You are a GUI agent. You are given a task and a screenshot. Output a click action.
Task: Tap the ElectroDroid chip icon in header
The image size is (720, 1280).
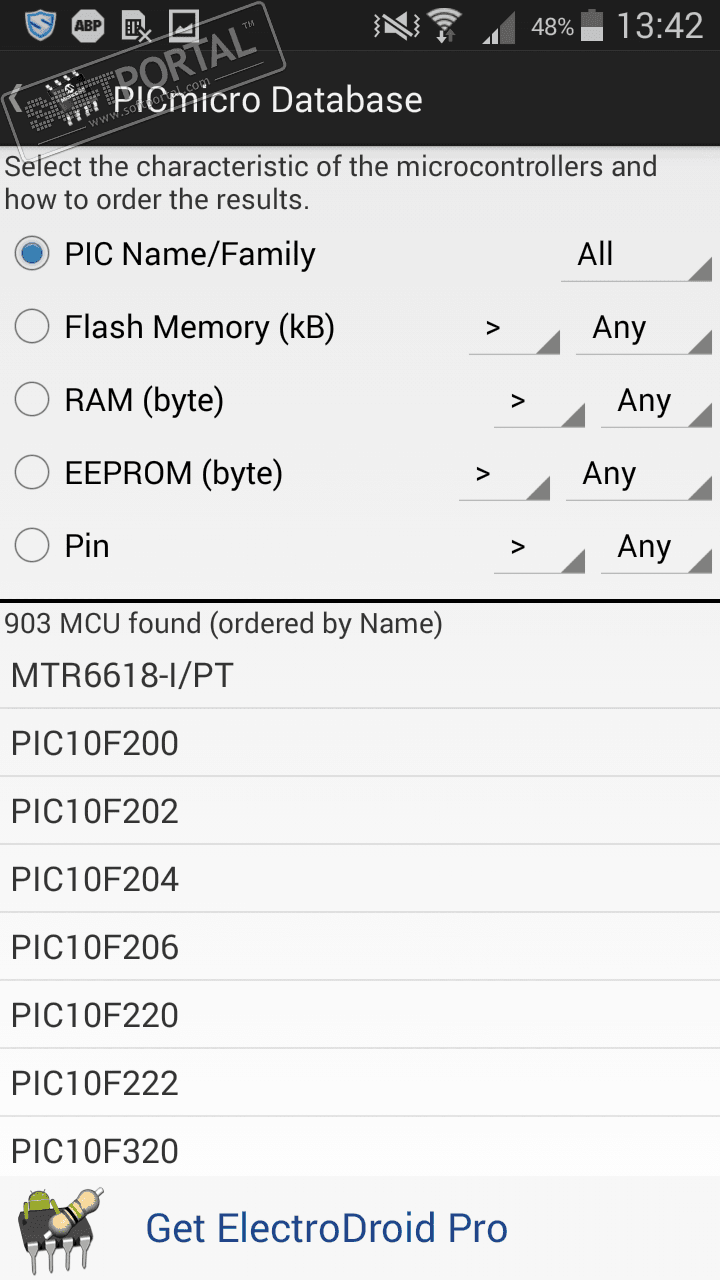[60, 100]
